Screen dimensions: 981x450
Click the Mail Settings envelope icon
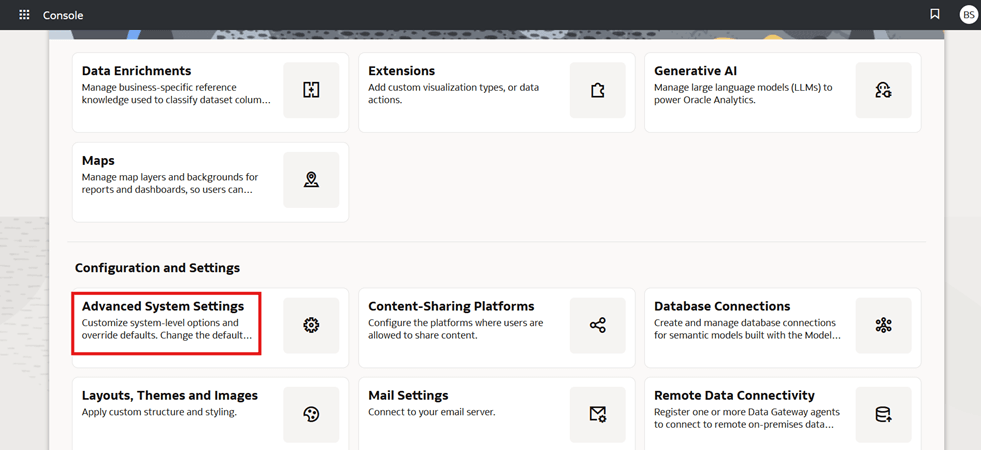597,414
